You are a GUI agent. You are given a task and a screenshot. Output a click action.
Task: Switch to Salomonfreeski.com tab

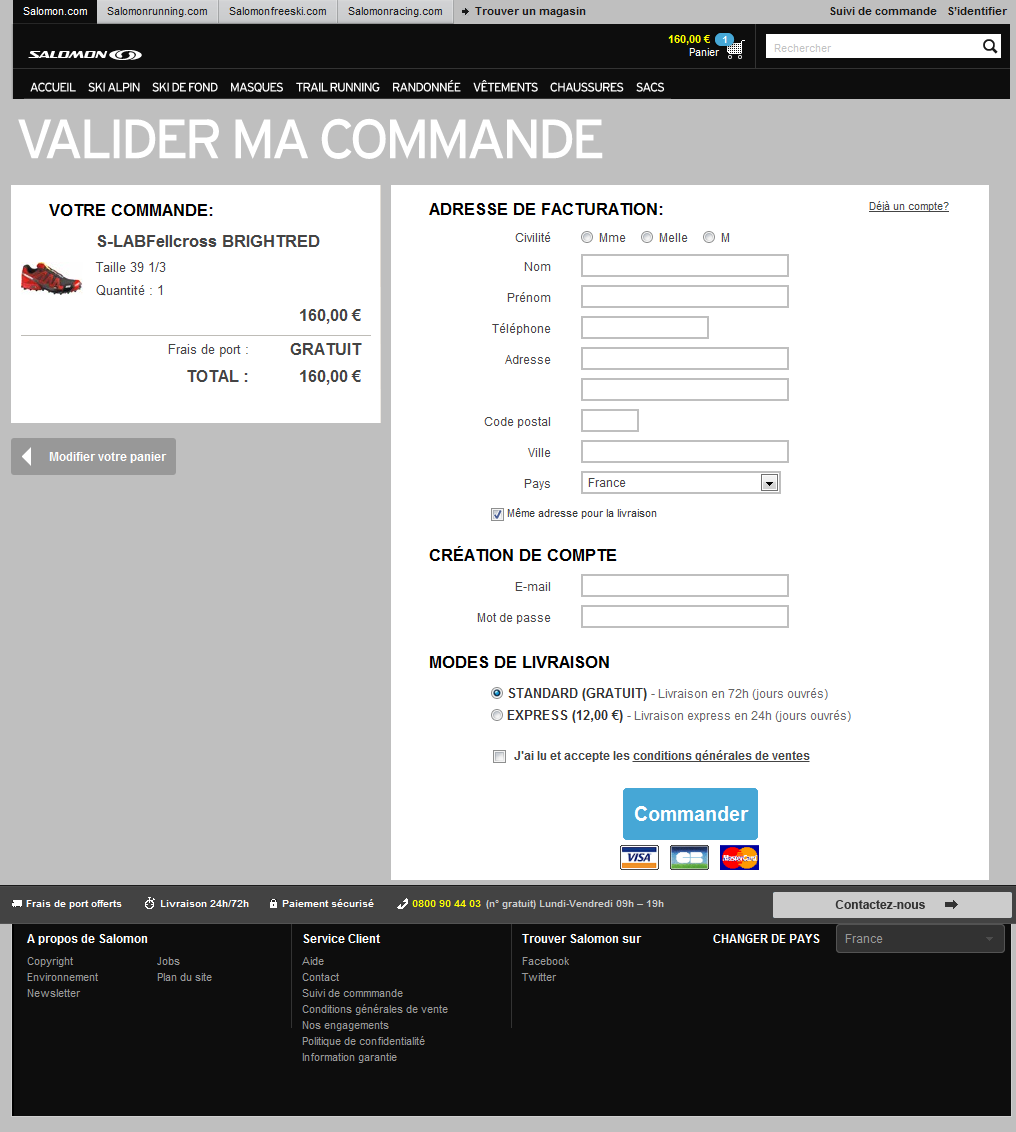point(278,12)
